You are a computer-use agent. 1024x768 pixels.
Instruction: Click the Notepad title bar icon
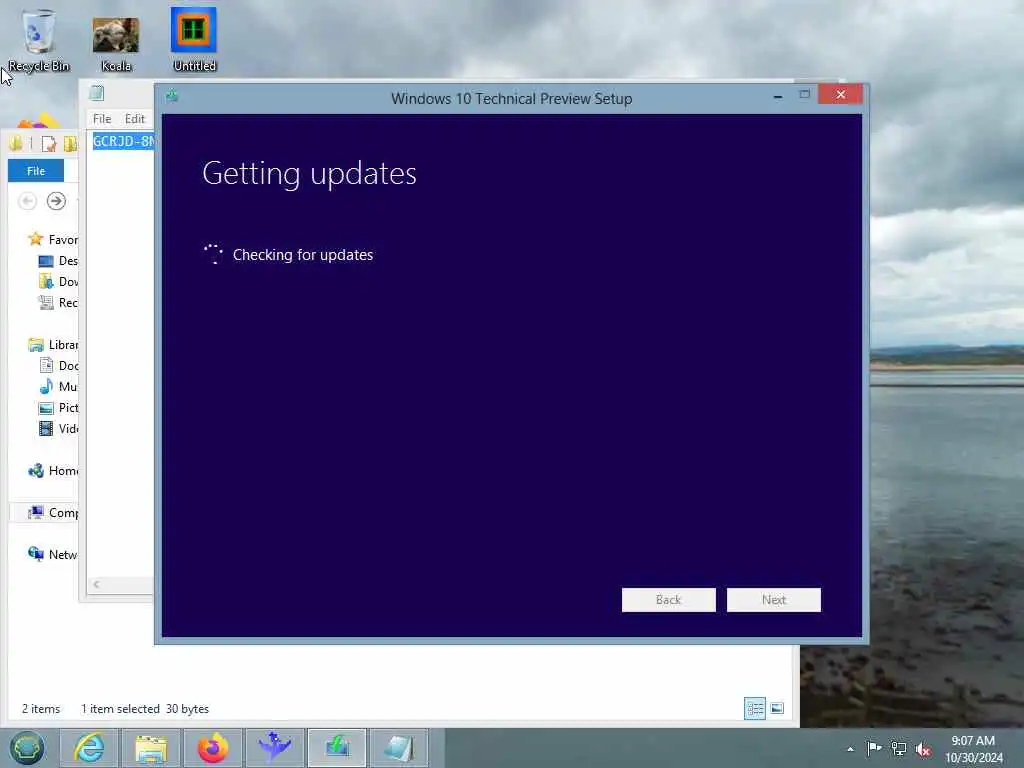pos(97,93)
